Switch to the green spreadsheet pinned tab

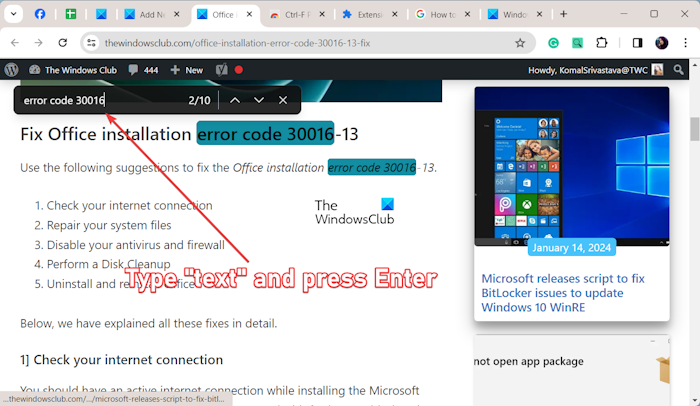click(x=71, y=14)
